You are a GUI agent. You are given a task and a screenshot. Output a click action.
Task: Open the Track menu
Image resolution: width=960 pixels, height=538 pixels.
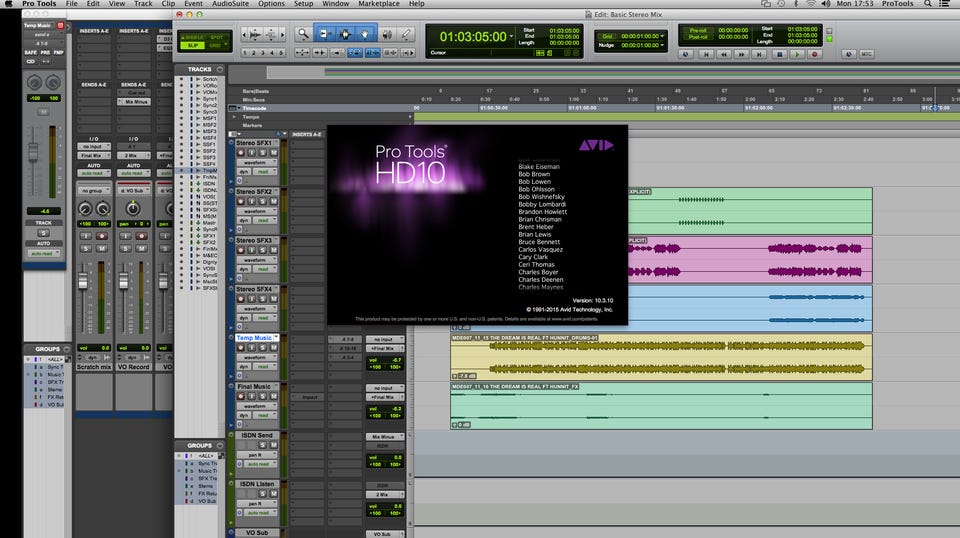(x=143, y=4)
